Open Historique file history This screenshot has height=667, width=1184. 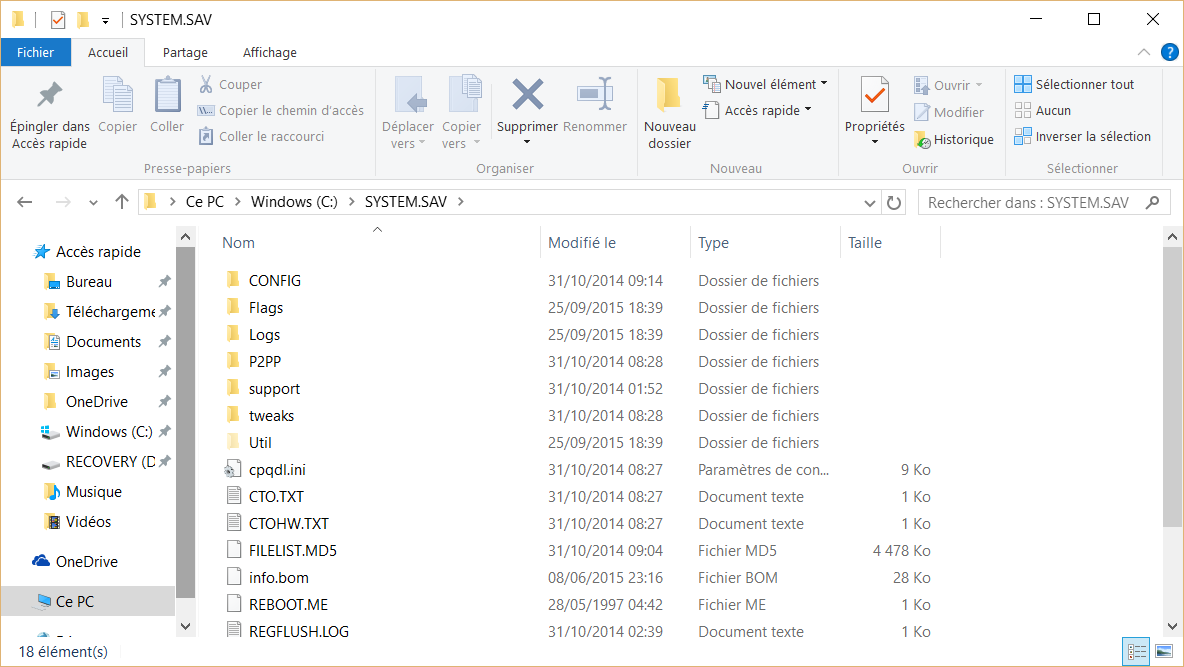(954, 139)
